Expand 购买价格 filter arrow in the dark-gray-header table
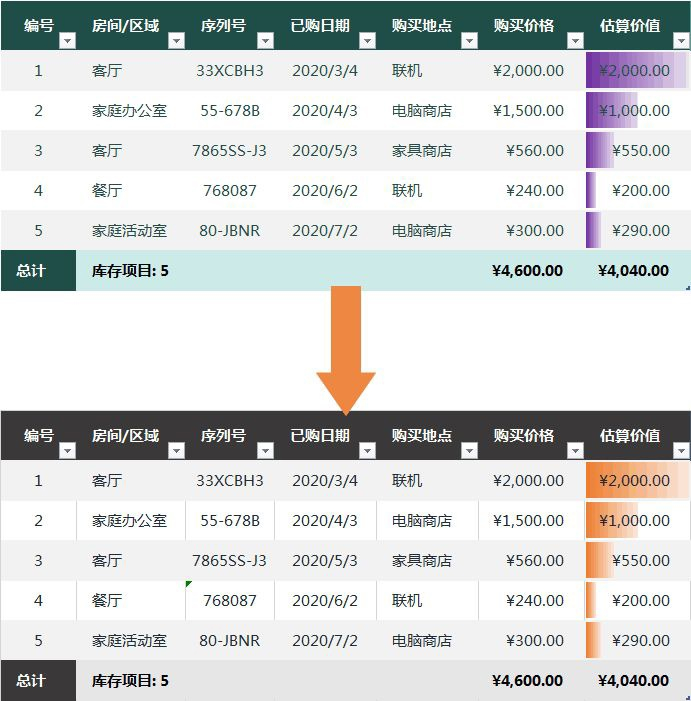The width and height of the screenshot is (691, 701). click(x=575, y=451)
